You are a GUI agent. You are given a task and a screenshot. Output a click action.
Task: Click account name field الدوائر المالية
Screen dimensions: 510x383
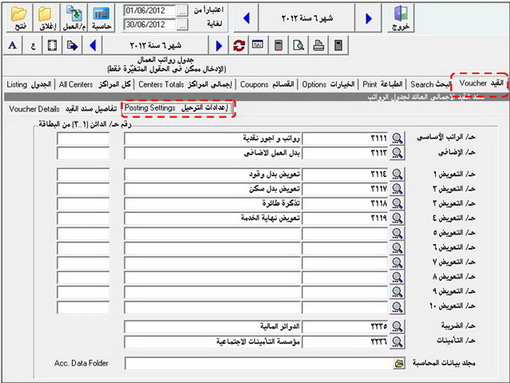213,326
